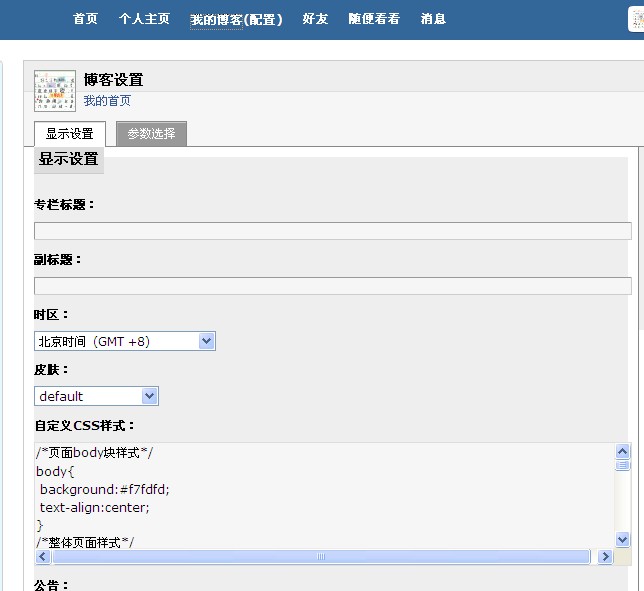This screenshot has width=644, height=591.
Task: Click the 随便看看 navigation link
Action: pyautogui.click(x=374, y=19)
